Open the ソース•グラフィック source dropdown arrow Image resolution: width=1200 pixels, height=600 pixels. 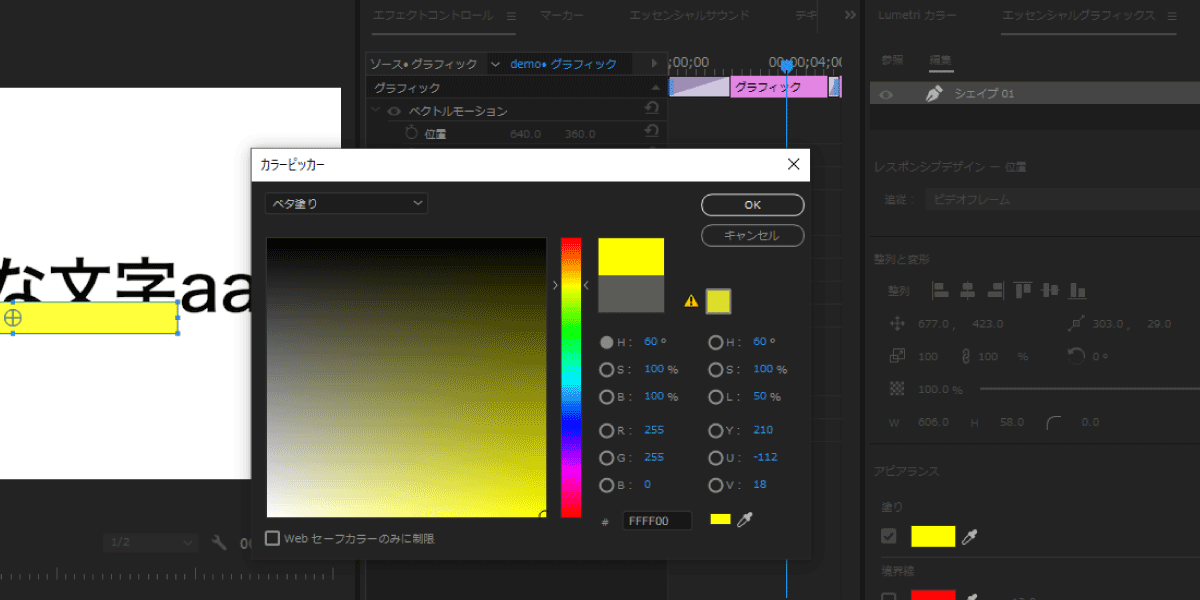tap(495, 64)
